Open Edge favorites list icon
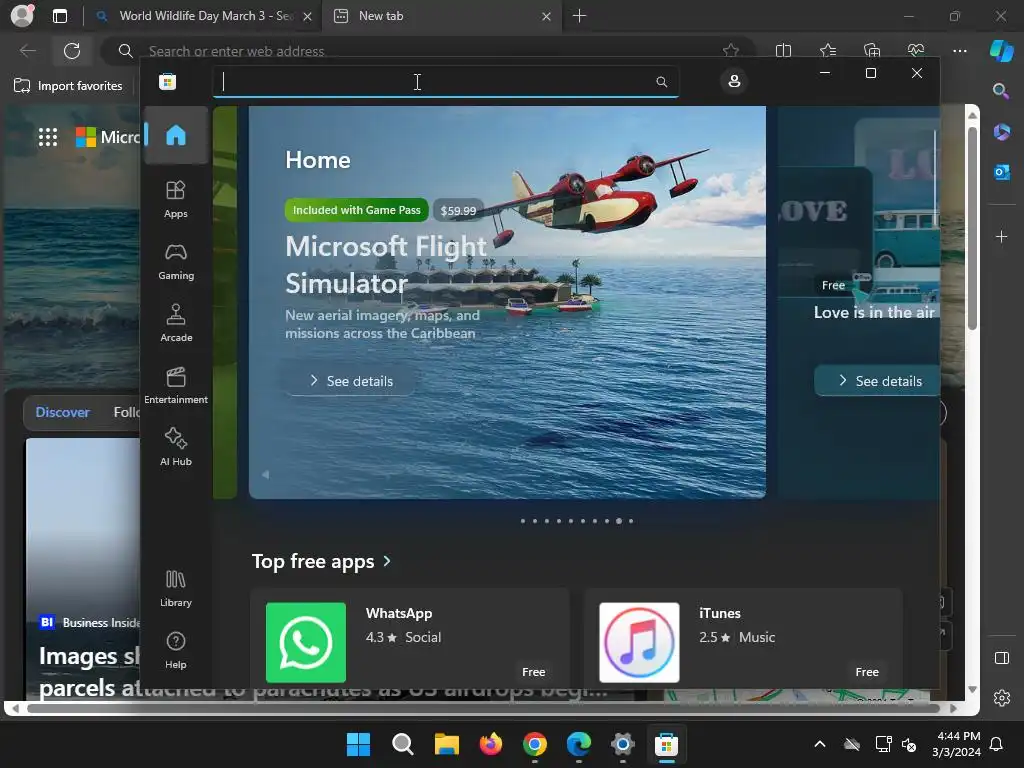 827,50
